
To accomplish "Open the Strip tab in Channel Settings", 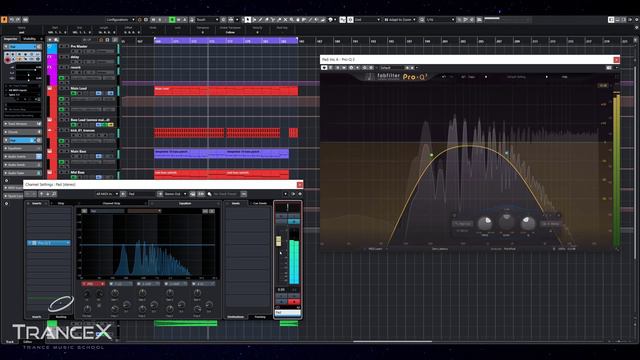I will click(61, 203).
